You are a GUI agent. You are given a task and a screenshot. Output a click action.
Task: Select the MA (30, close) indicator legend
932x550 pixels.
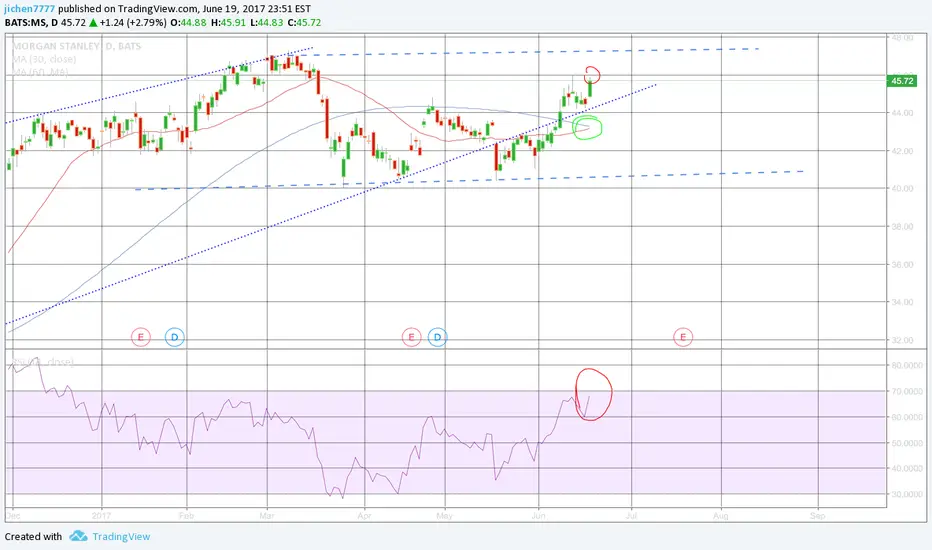point(44,59)
